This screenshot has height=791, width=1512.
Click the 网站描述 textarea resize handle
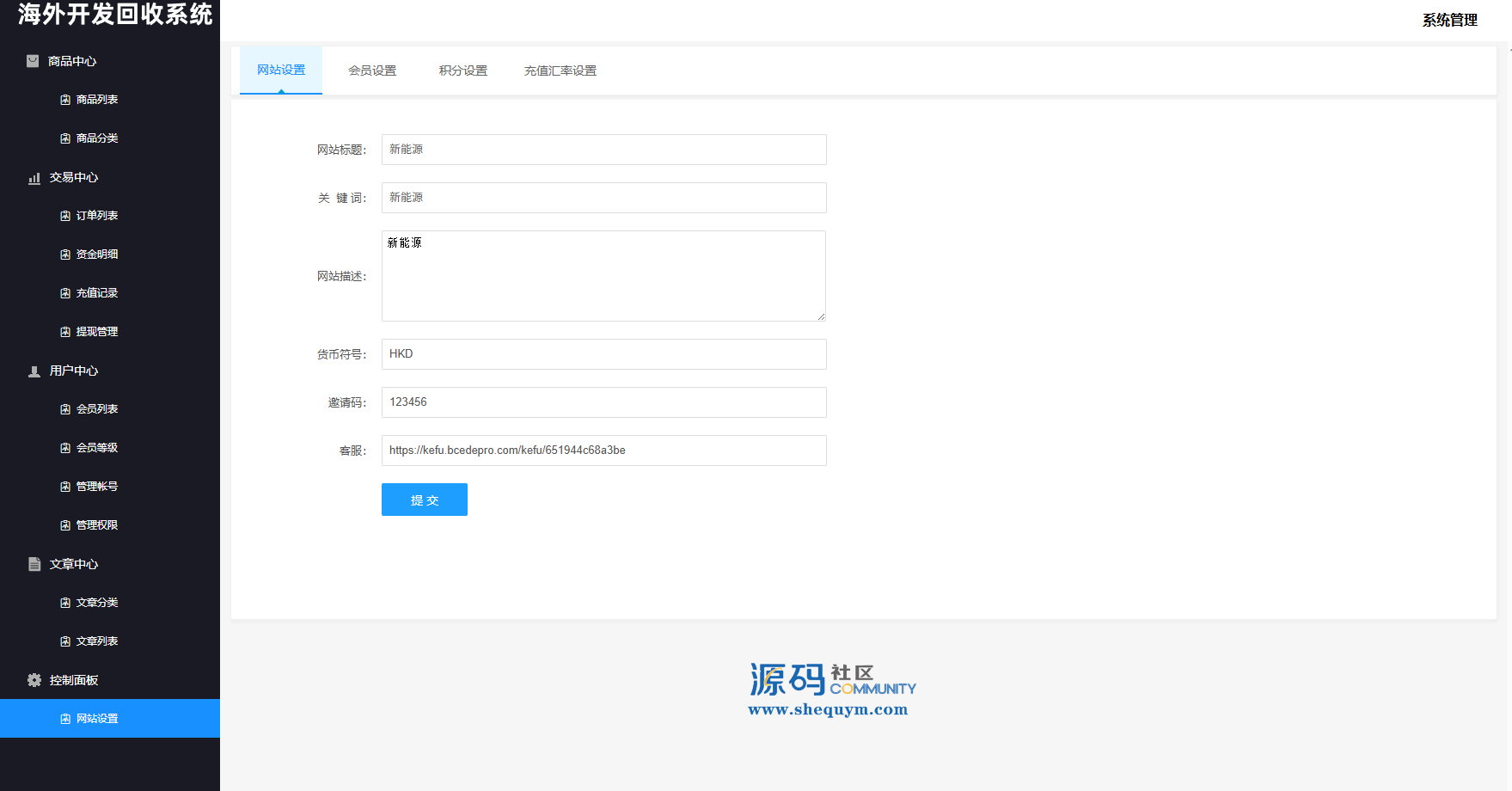click(821, 316)
